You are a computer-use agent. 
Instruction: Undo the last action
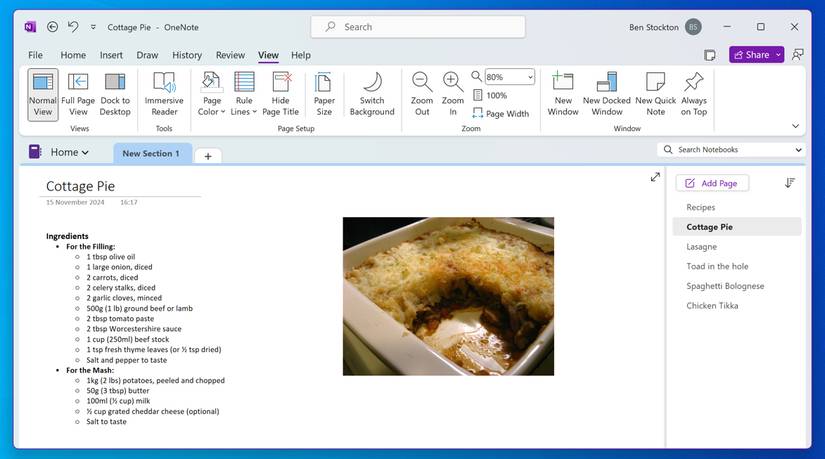[x=73, y=27]
